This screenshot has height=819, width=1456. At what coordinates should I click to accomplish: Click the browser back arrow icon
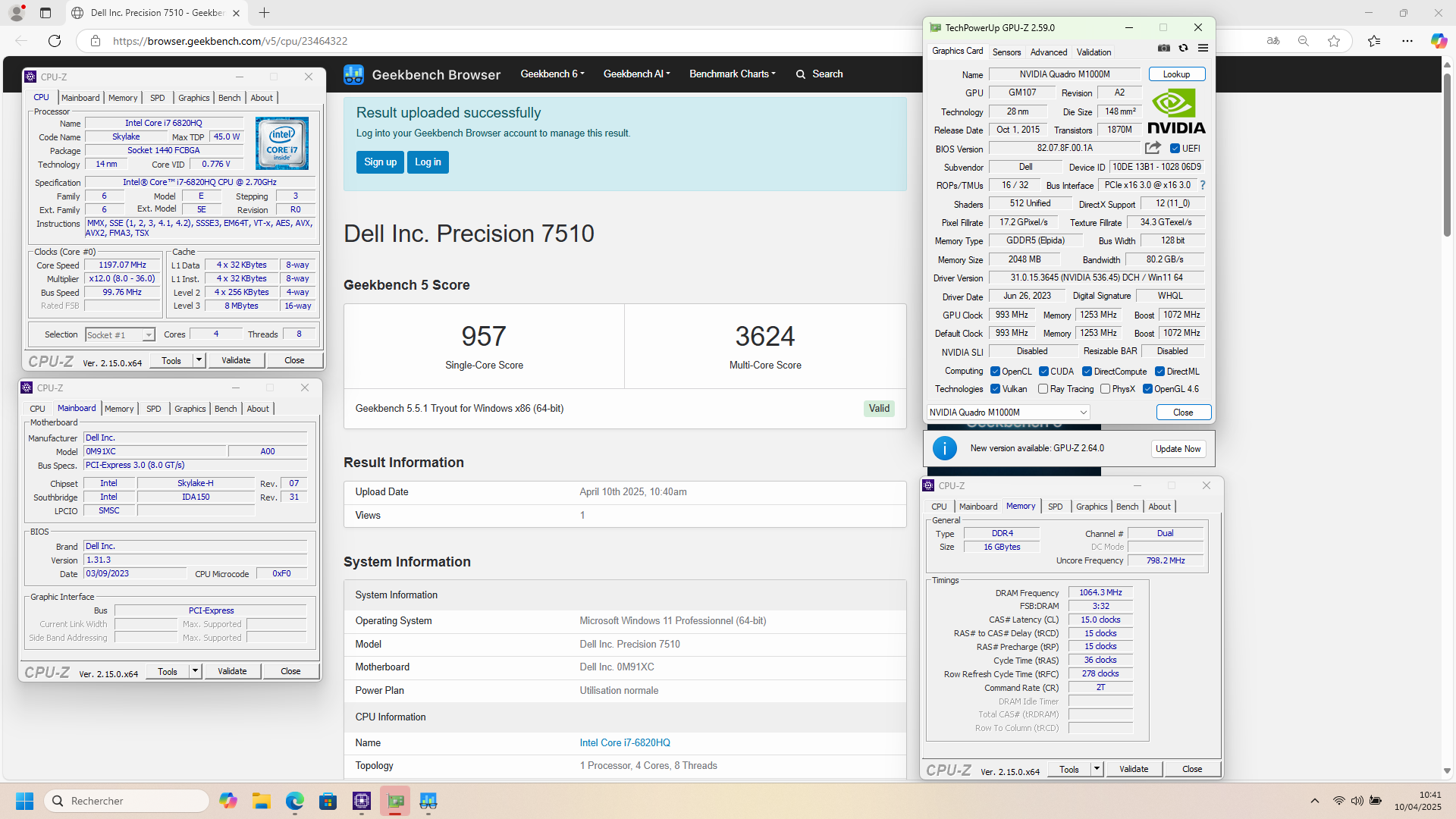coord(21,41)
